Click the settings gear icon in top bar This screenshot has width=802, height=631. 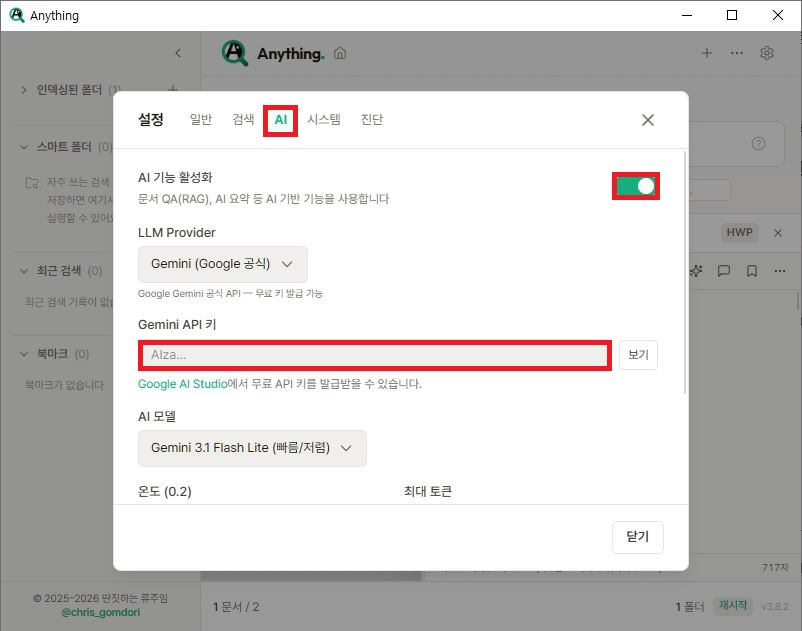pyautogui.click(x=766, y=53)
